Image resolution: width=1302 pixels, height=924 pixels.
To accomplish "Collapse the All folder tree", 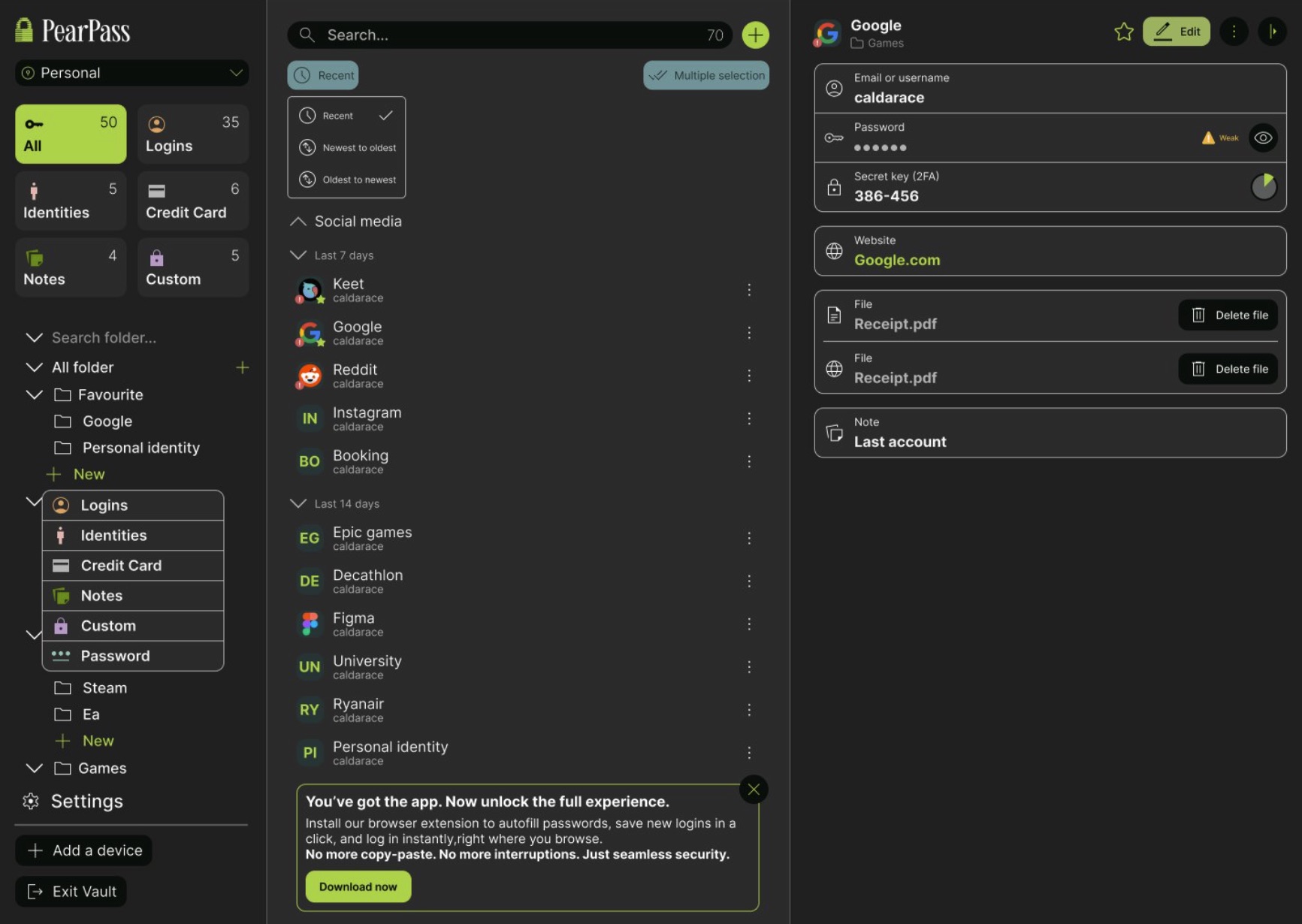I will (x=34, y=367).
